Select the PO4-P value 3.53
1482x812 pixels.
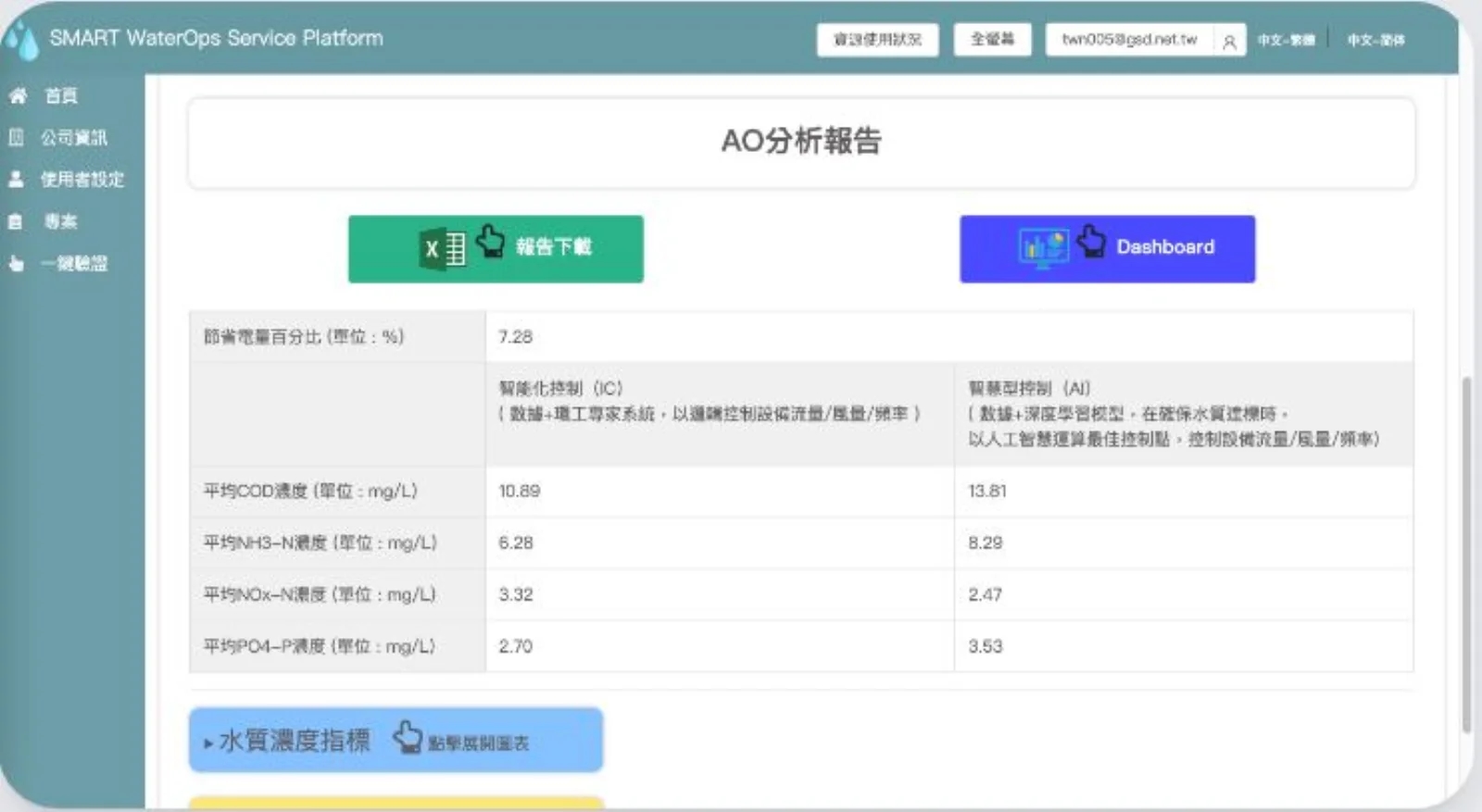click(x=985, y=646)
